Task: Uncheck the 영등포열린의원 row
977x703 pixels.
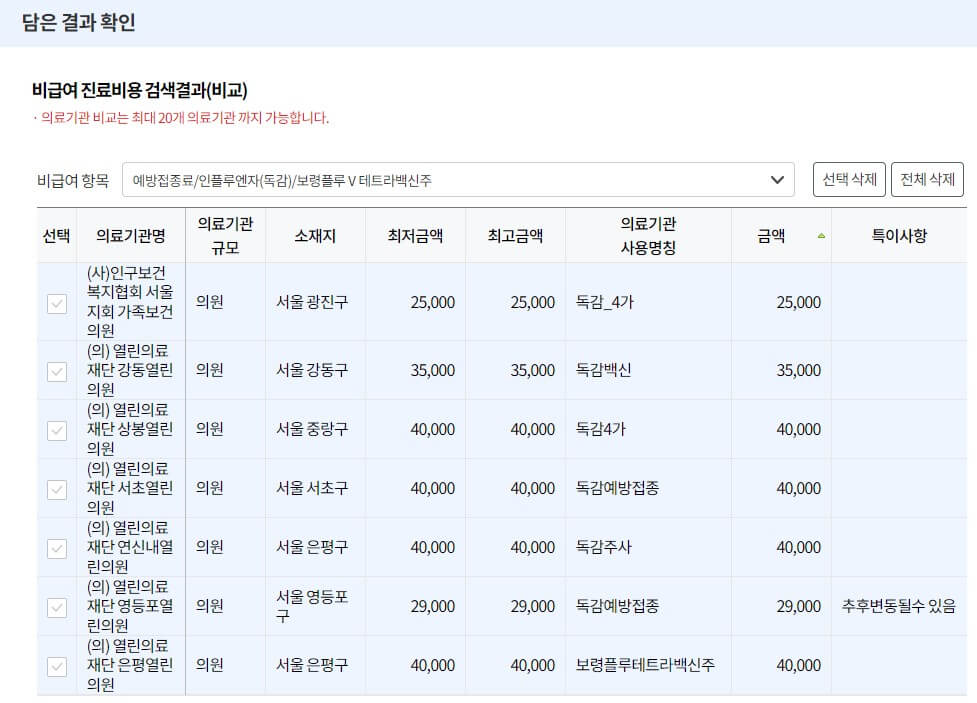Action: tap(55, 606)
